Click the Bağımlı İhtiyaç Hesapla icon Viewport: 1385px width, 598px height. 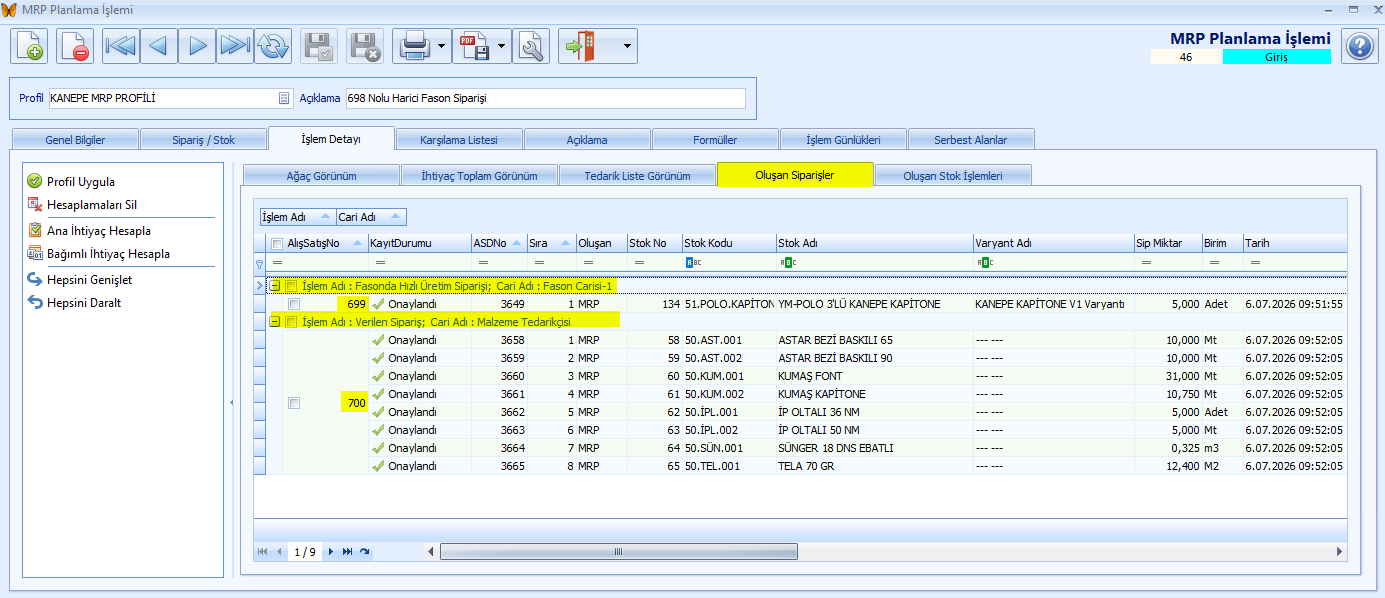click(34, 254)
